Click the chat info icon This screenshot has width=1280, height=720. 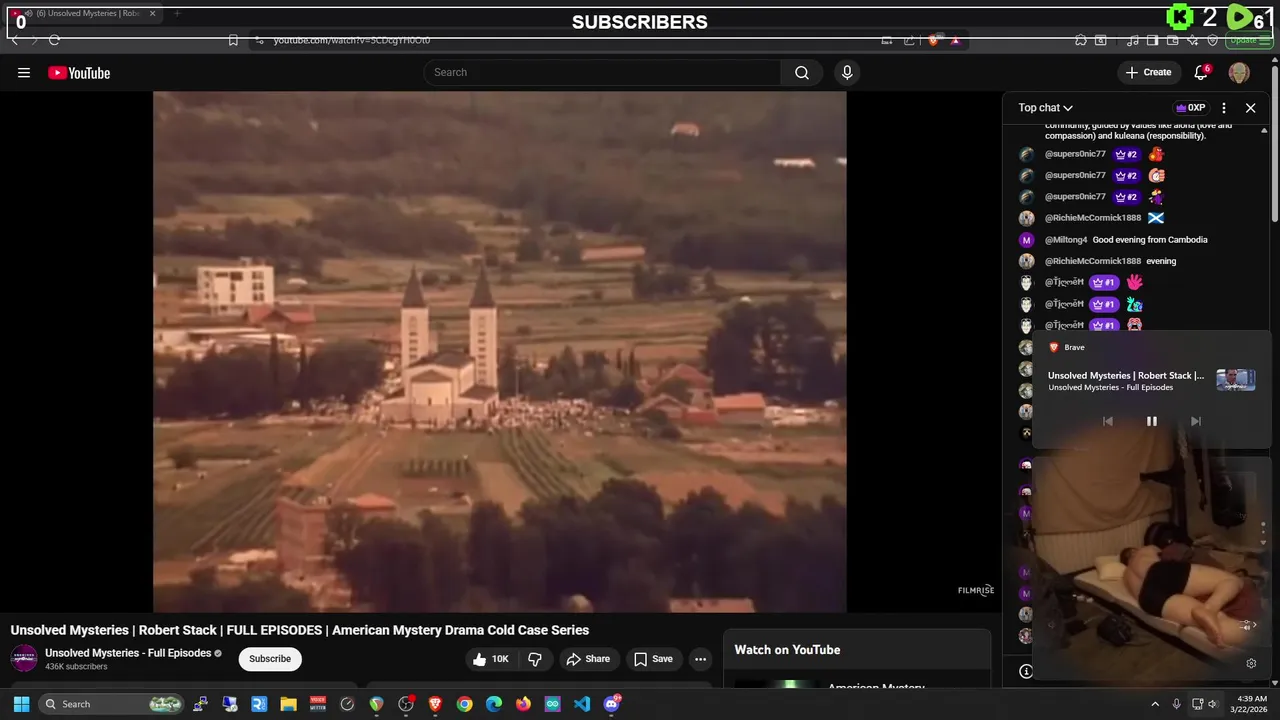click(x=1025, y=671)
